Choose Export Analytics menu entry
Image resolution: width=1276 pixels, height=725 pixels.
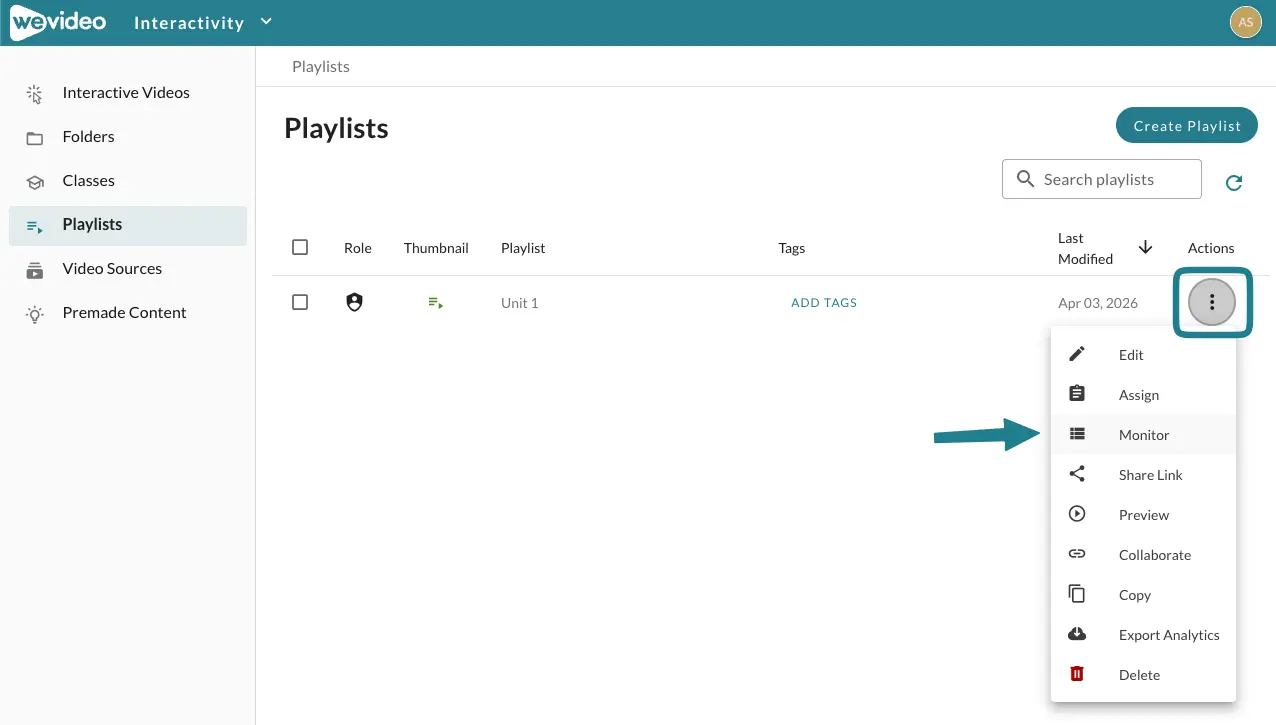[1143, 635]
